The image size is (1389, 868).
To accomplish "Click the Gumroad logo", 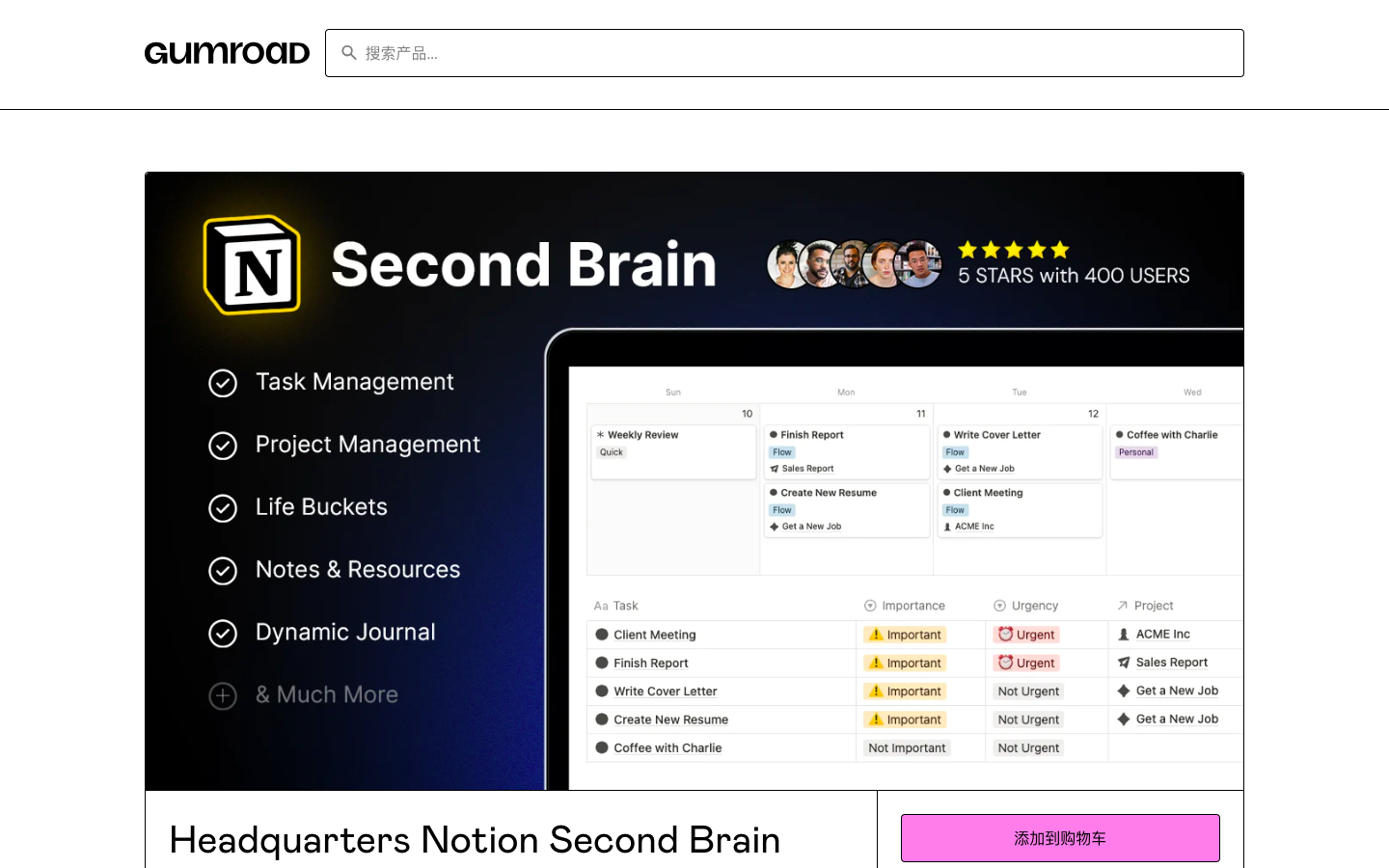I will point(227,53).
